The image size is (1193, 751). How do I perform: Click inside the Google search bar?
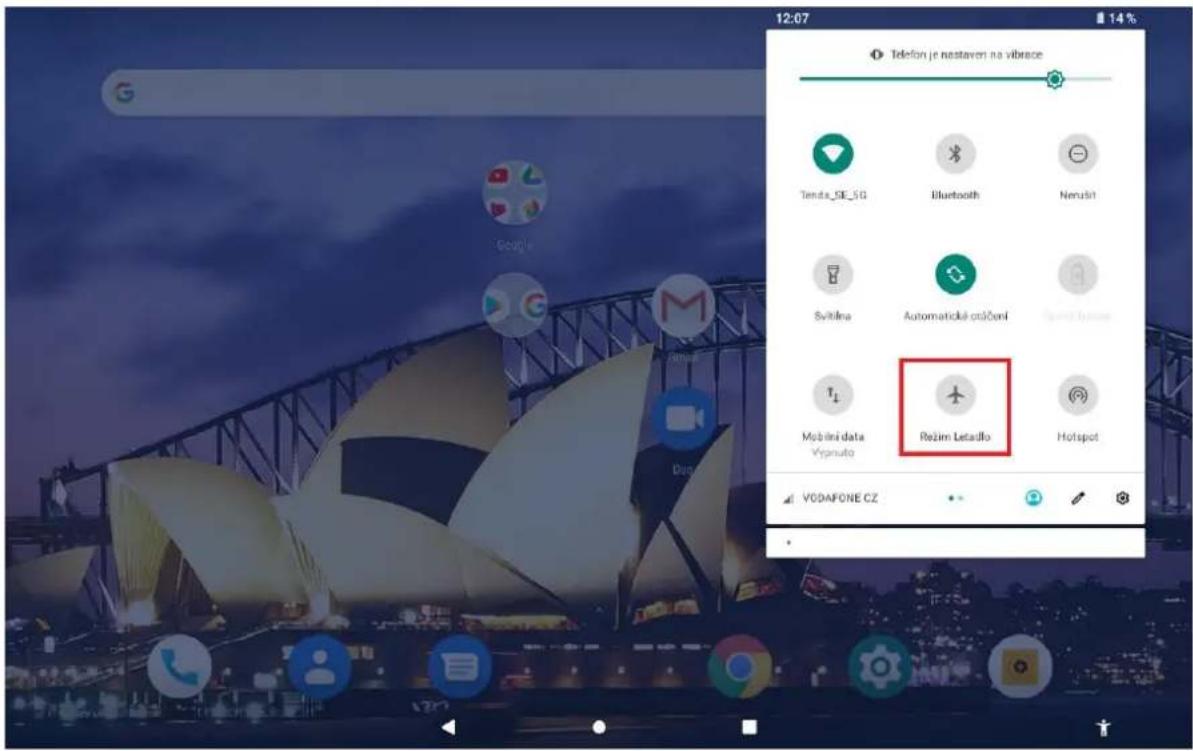[434, 93]
